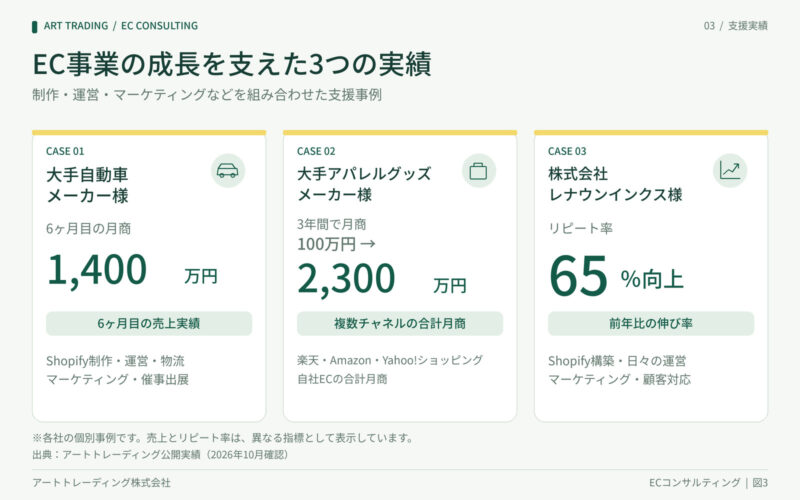The image size is (800, 500).
Task: Click the '%向上' unit text
Action: [652, 279]
